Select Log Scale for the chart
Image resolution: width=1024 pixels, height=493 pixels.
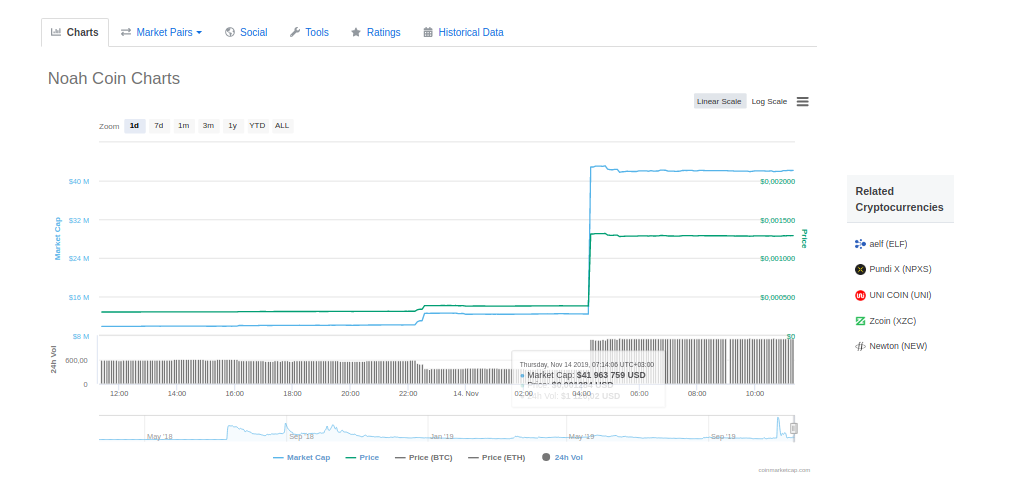[769, 101]
